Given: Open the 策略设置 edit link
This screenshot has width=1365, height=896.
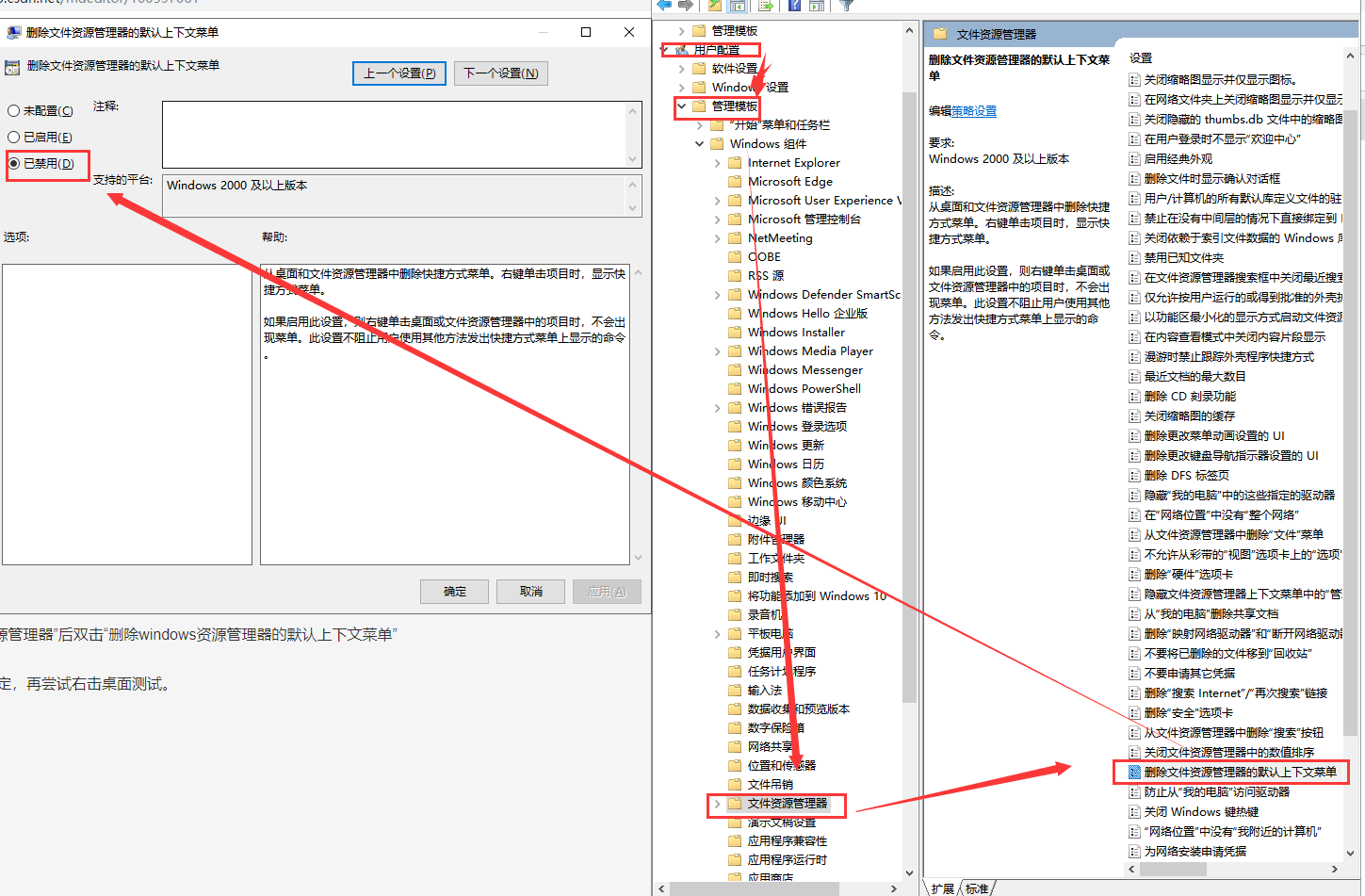Looking at the screenshot, I should tap(974, 111).
